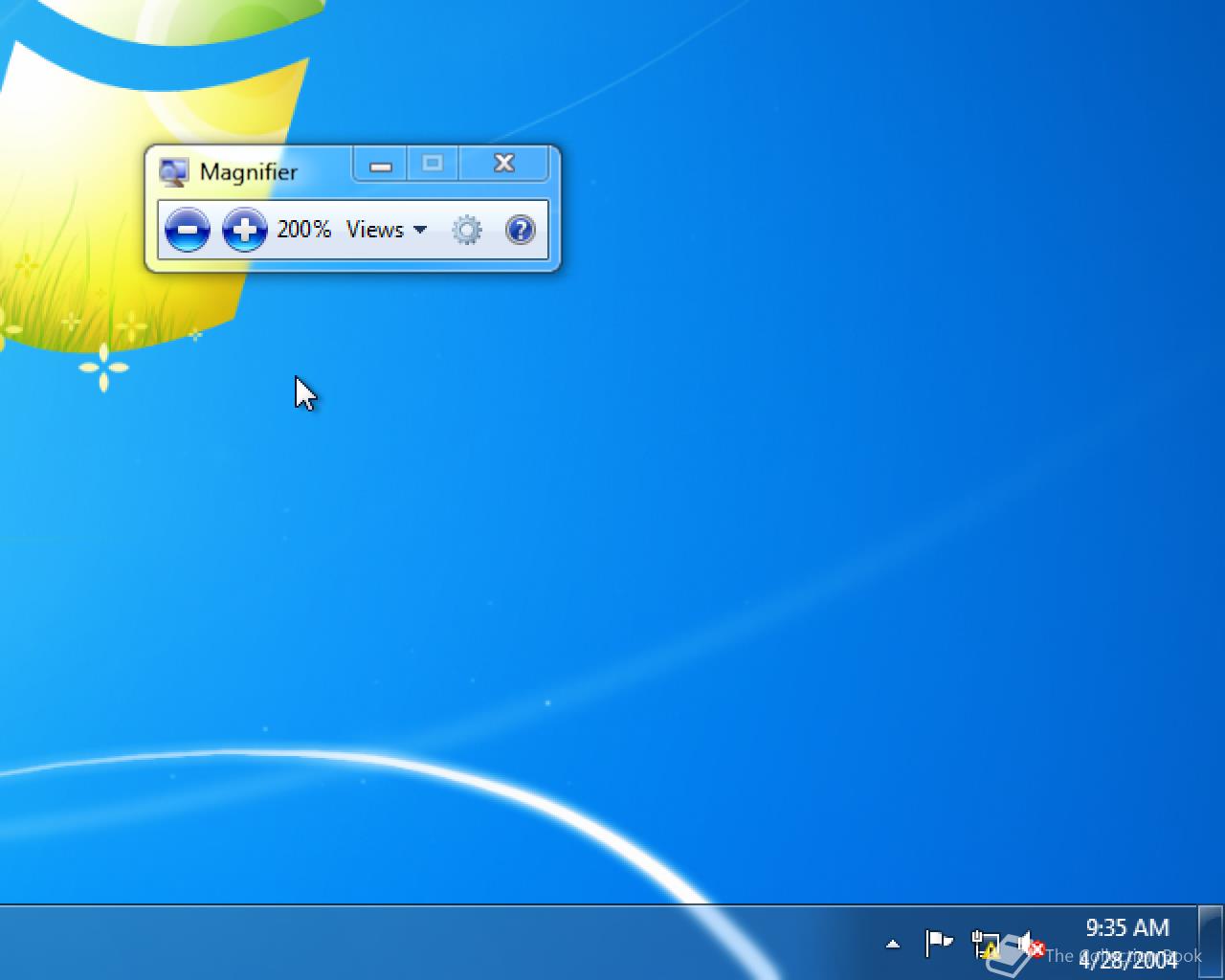Show hidden tray icons arrow

(x=893, y=945)
